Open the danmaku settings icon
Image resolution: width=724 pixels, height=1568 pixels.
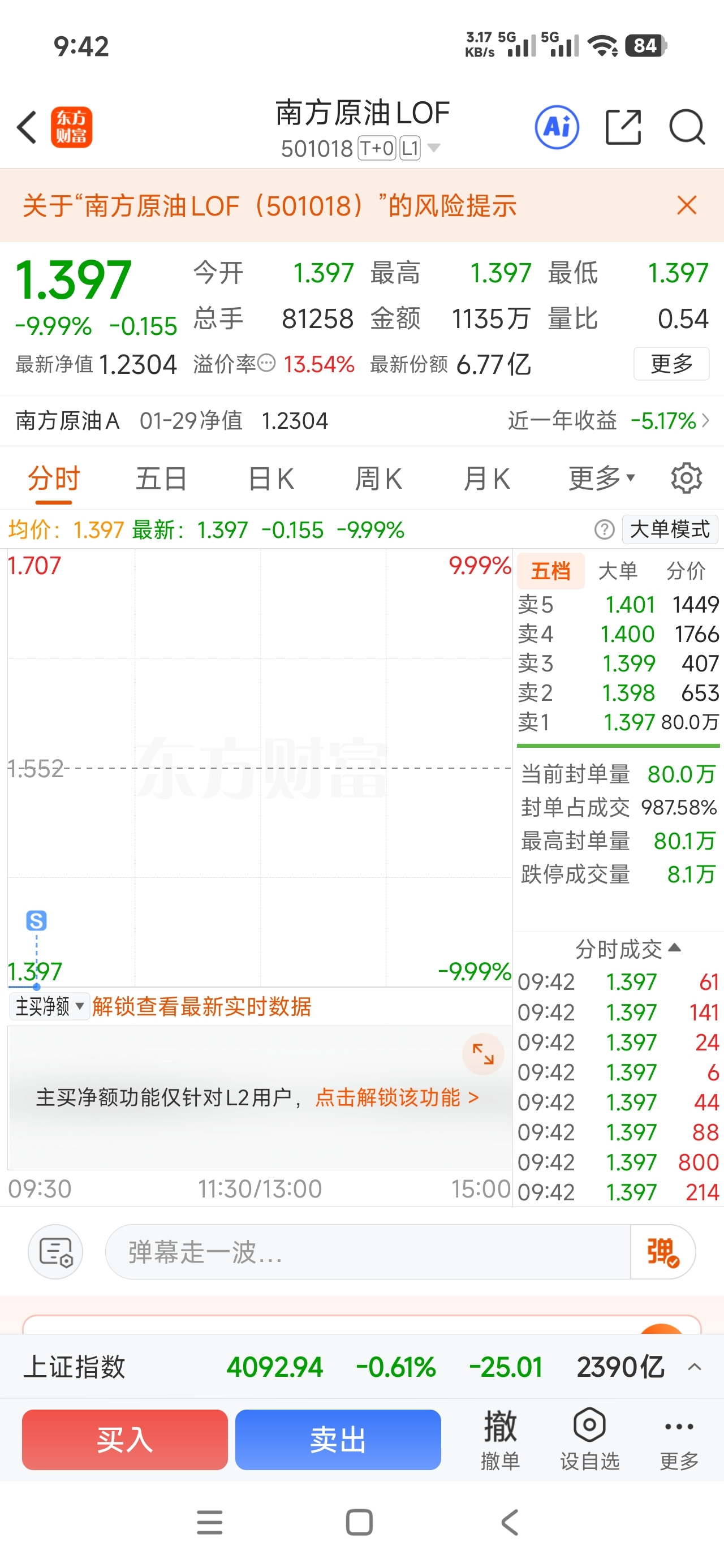point(55,1251)
